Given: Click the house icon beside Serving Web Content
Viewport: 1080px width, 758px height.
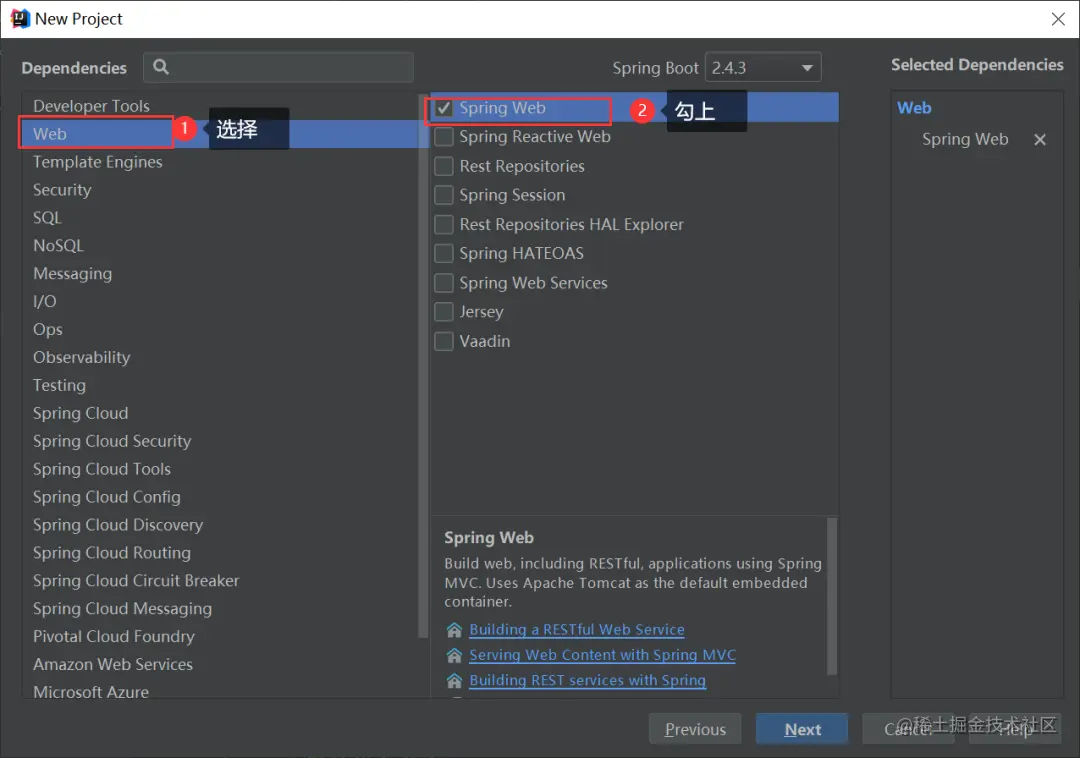Looking at the screenshot, I should click(454, 655).
